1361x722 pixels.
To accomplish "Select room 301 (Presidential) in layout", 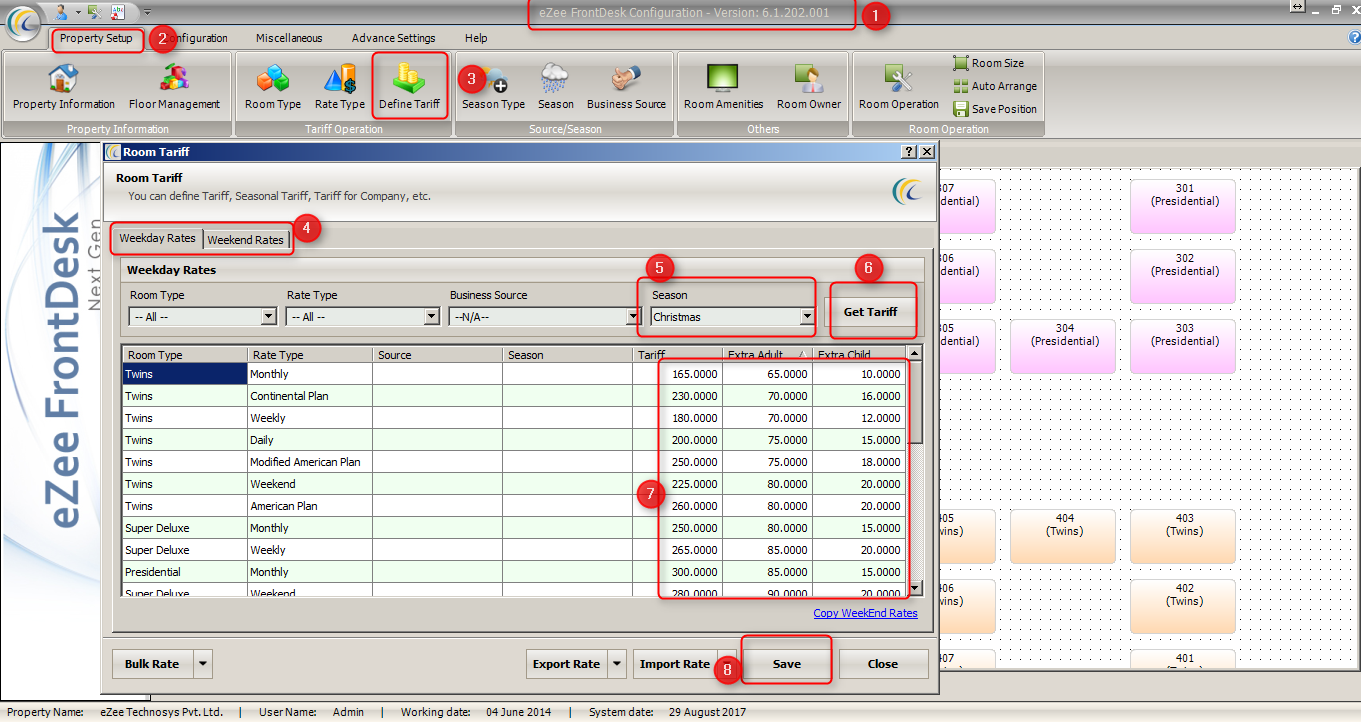I will [1184, 206].
